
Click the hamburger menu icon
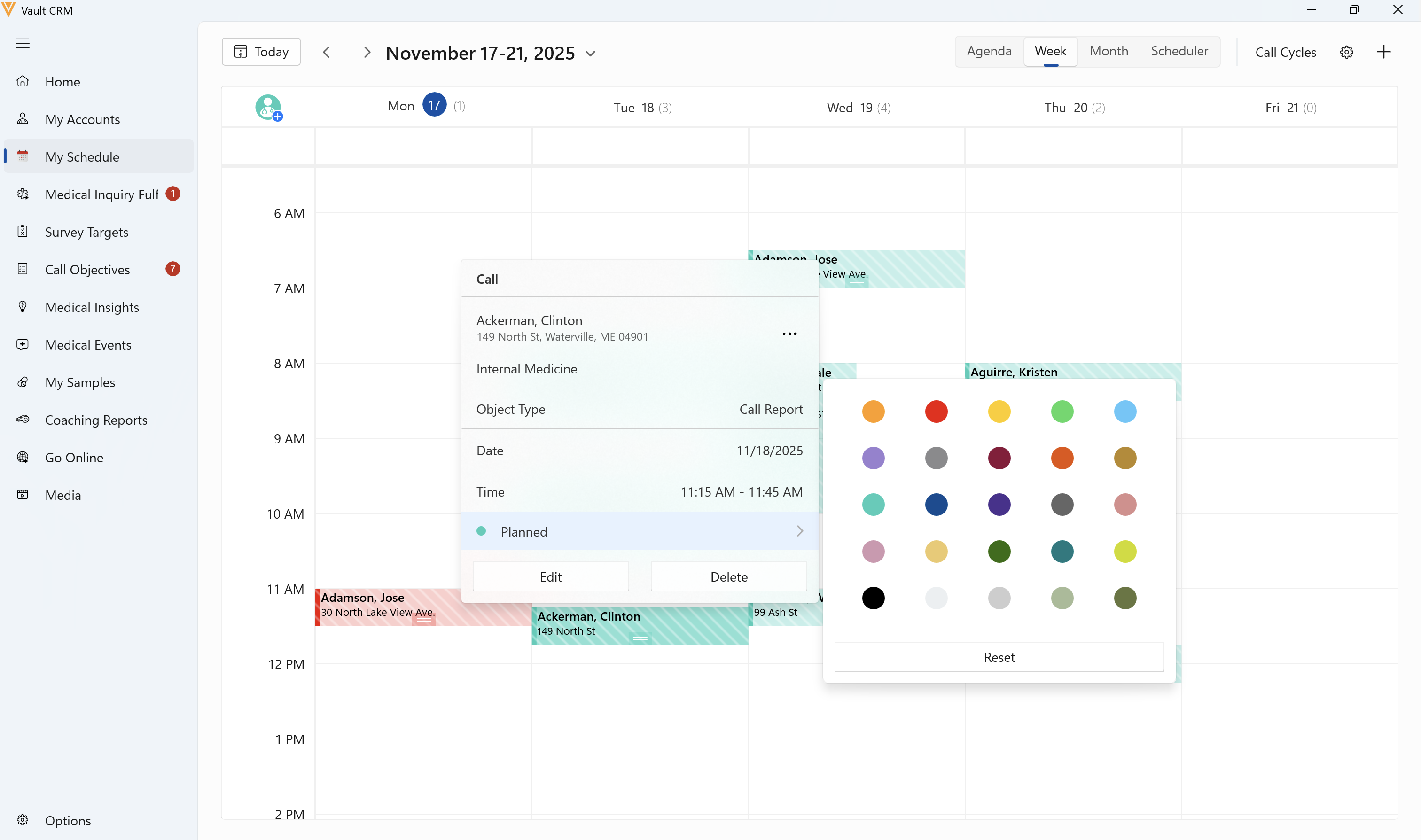[23, 44]
